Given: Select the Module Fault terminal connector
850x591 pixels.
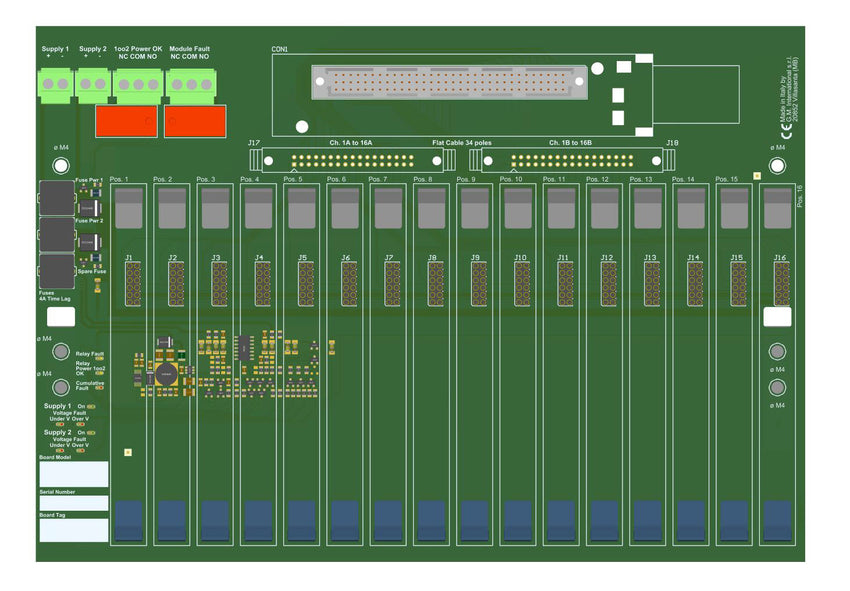Looking at the screenshot, I should point(190,85).
